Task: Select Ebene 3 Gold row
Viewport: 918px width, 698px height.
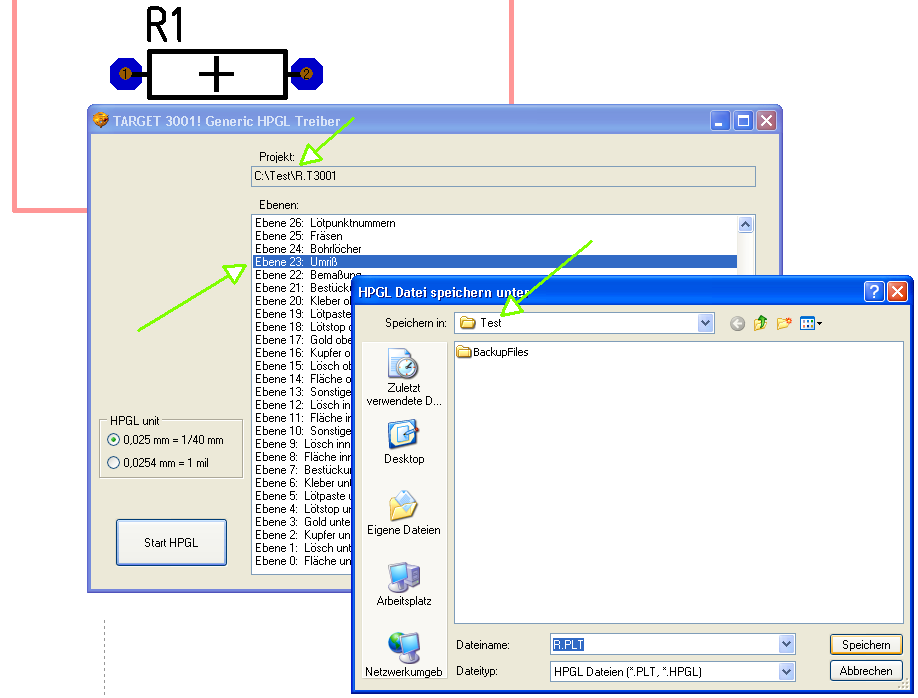Action: point(302,522)
